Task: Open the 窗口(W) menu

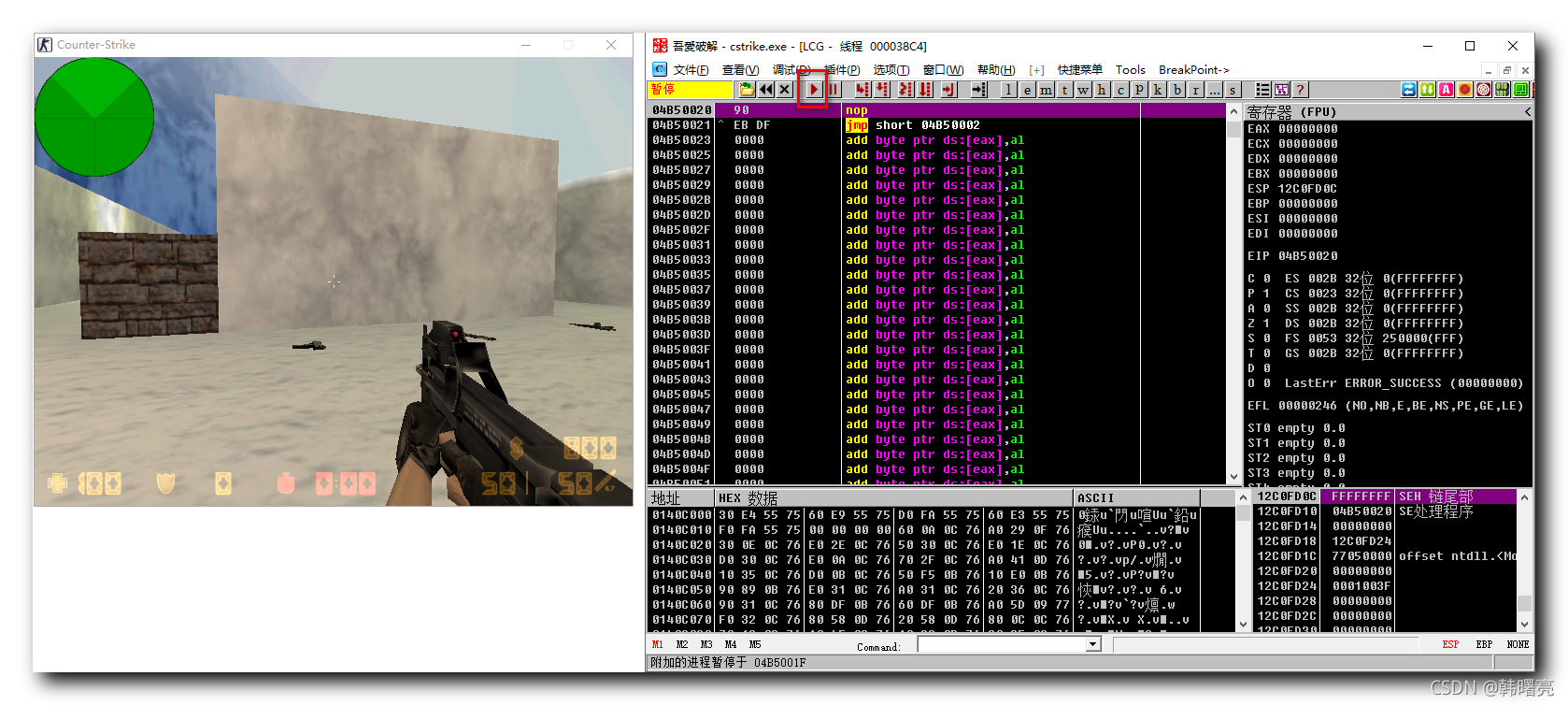Action: click(x=943, y=70)
